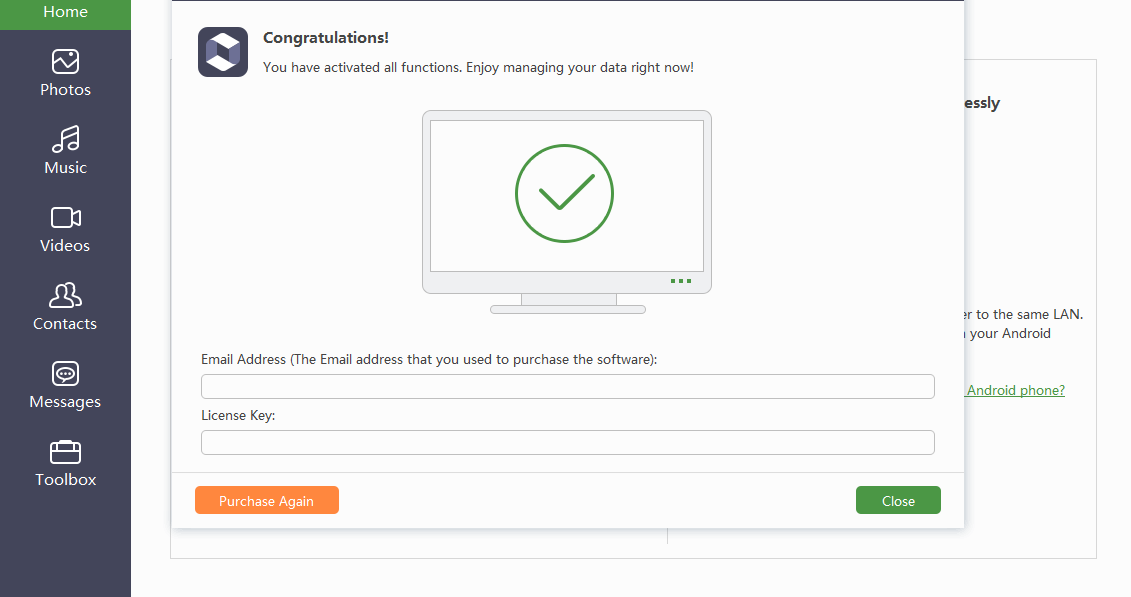Focus the Email Address input field

(567, 387)
